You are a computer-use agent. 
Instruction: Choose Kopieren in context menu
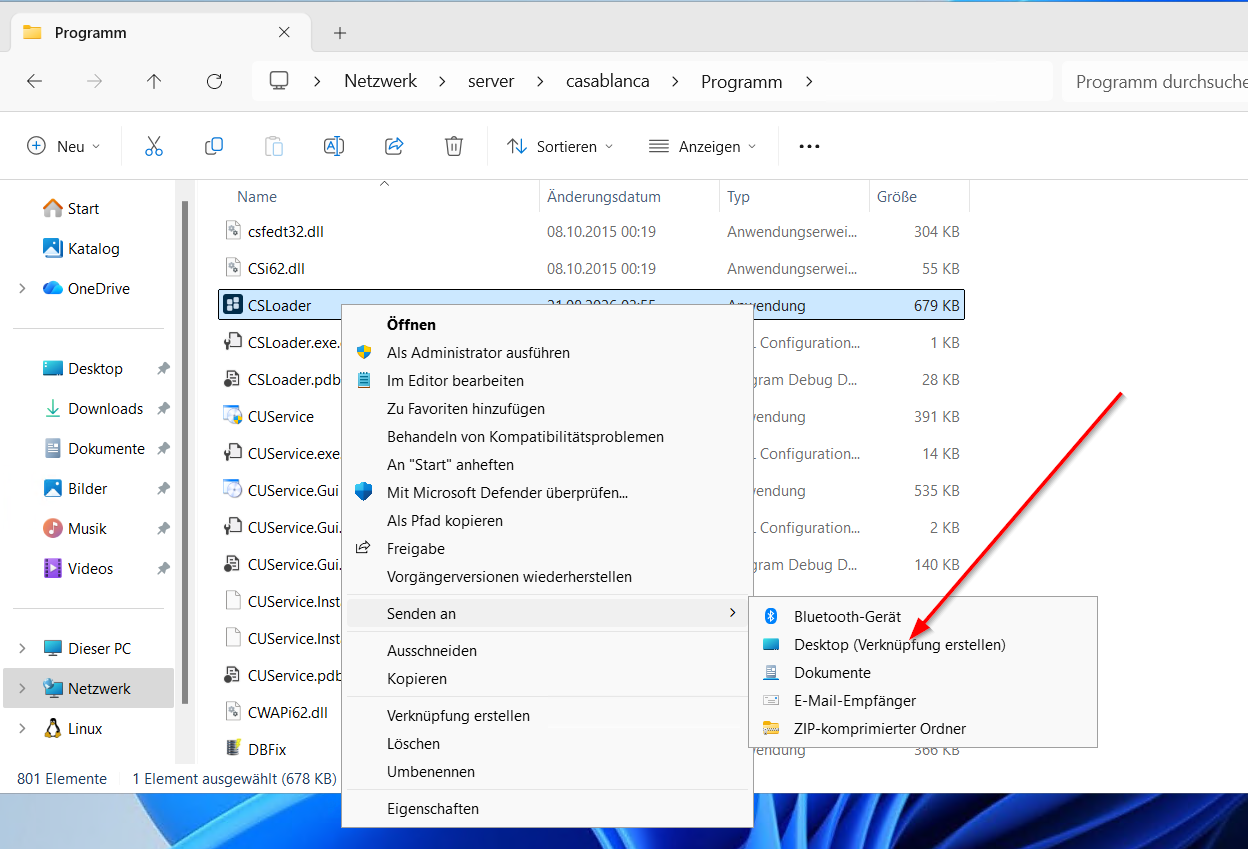pyautogui.click(x=547, y=679)
